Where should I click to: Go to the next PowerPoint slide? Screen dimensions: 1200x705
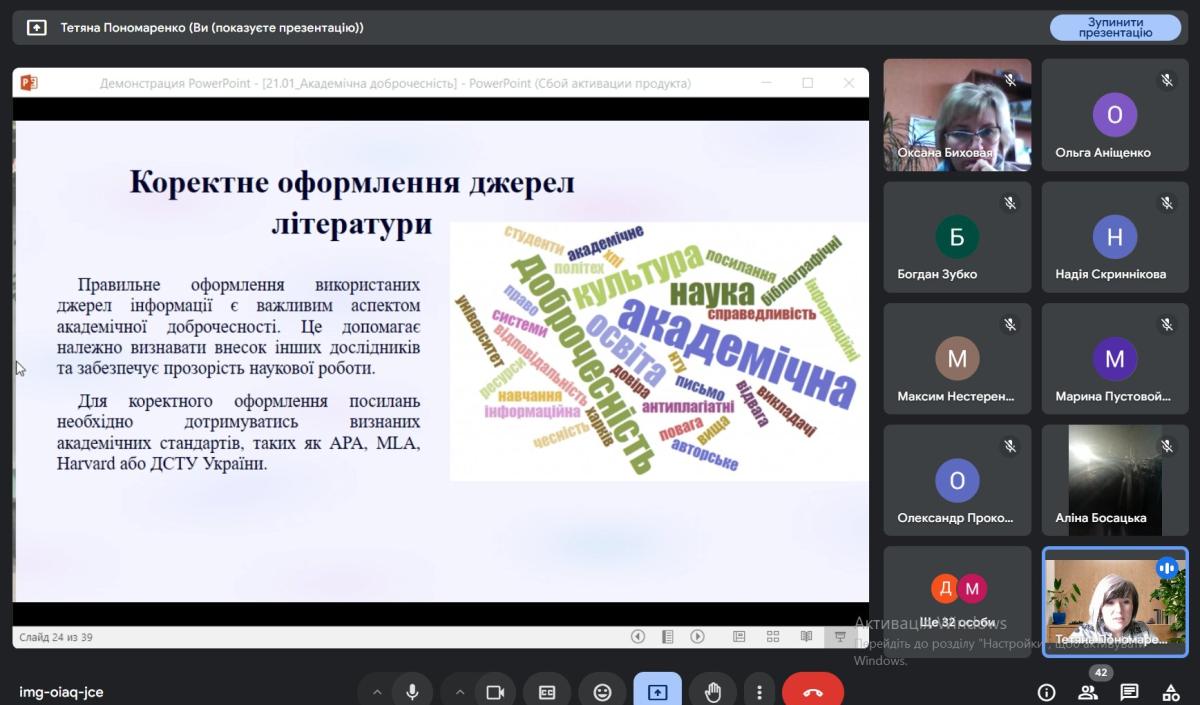pos(698,636)
